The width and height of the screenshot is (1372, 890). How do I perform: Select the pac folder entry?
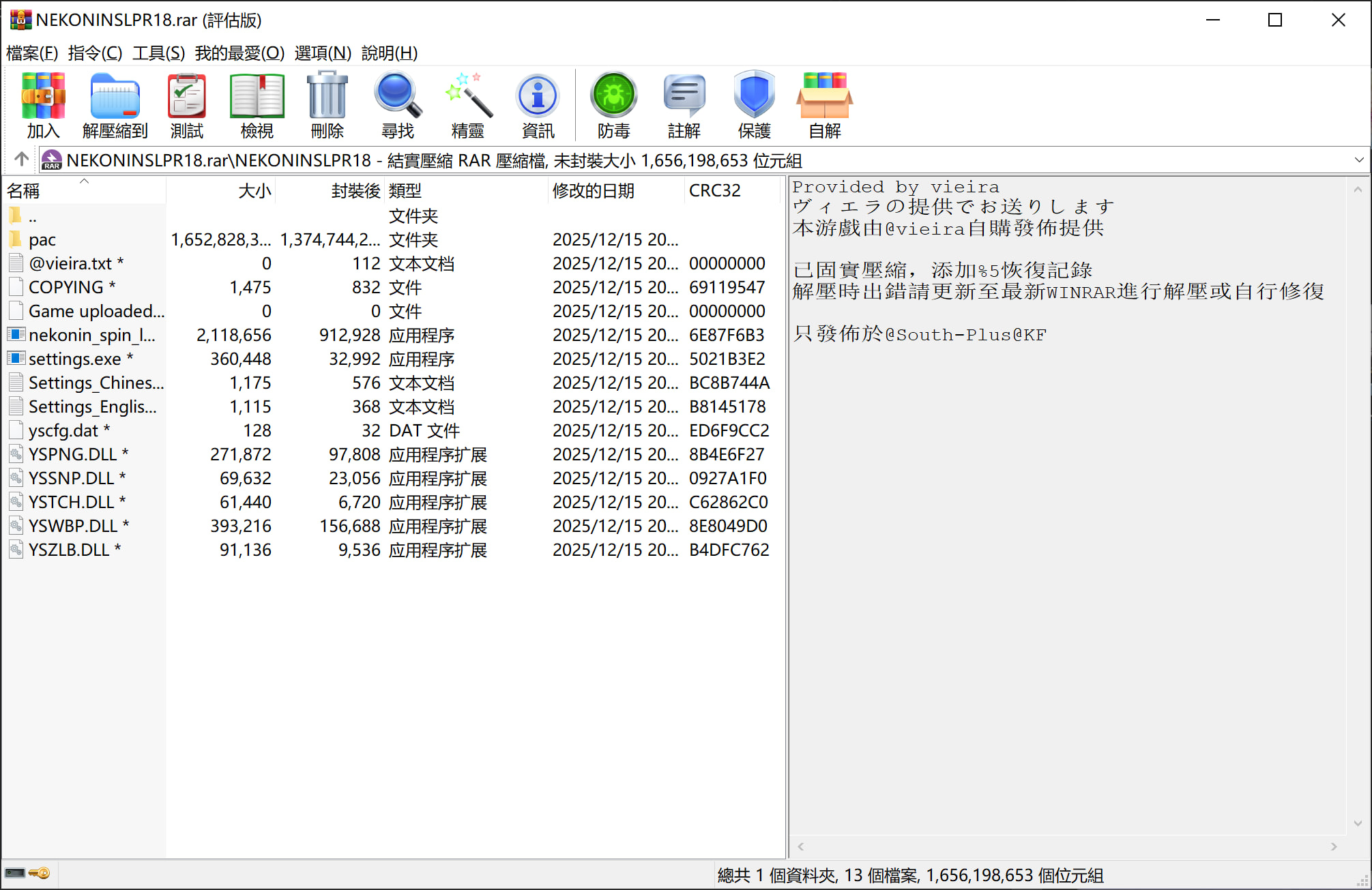42,240
